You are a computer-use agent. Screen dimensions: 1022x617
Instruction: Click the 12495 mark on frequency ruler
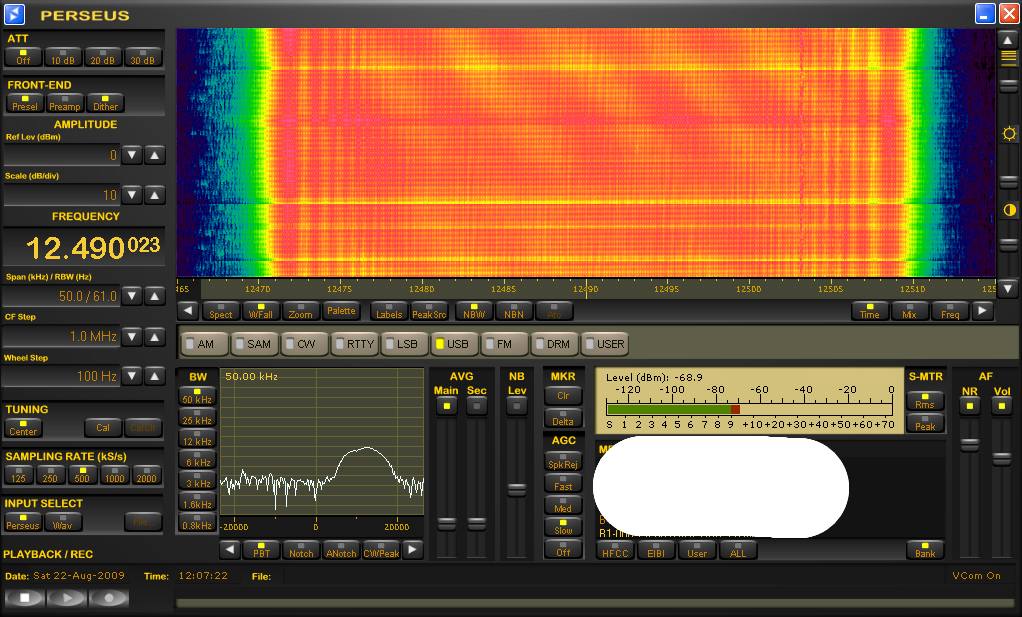point(666,289)
